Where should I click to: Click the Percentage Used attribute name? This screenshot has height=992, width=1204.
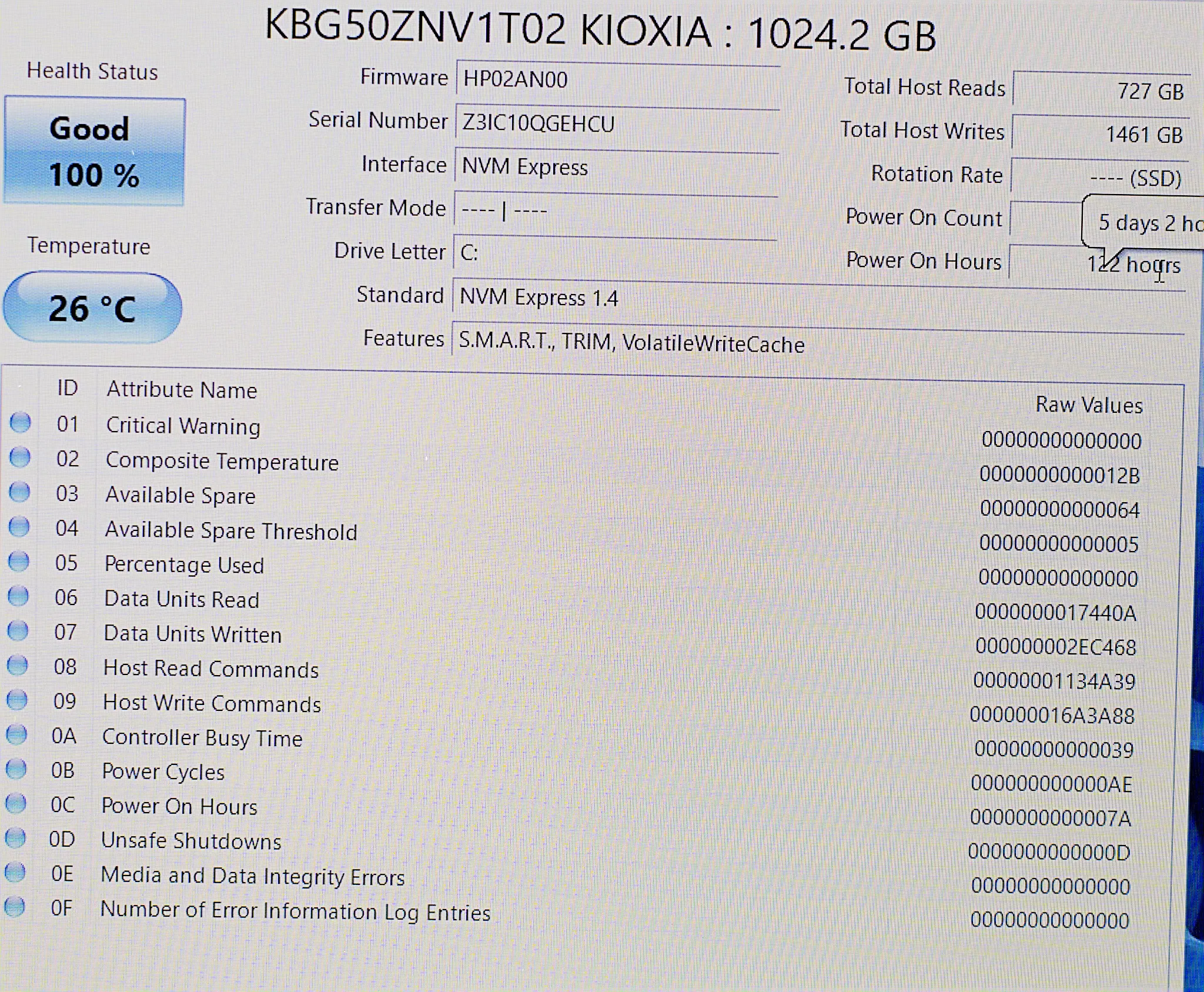[x=185, y=565]
